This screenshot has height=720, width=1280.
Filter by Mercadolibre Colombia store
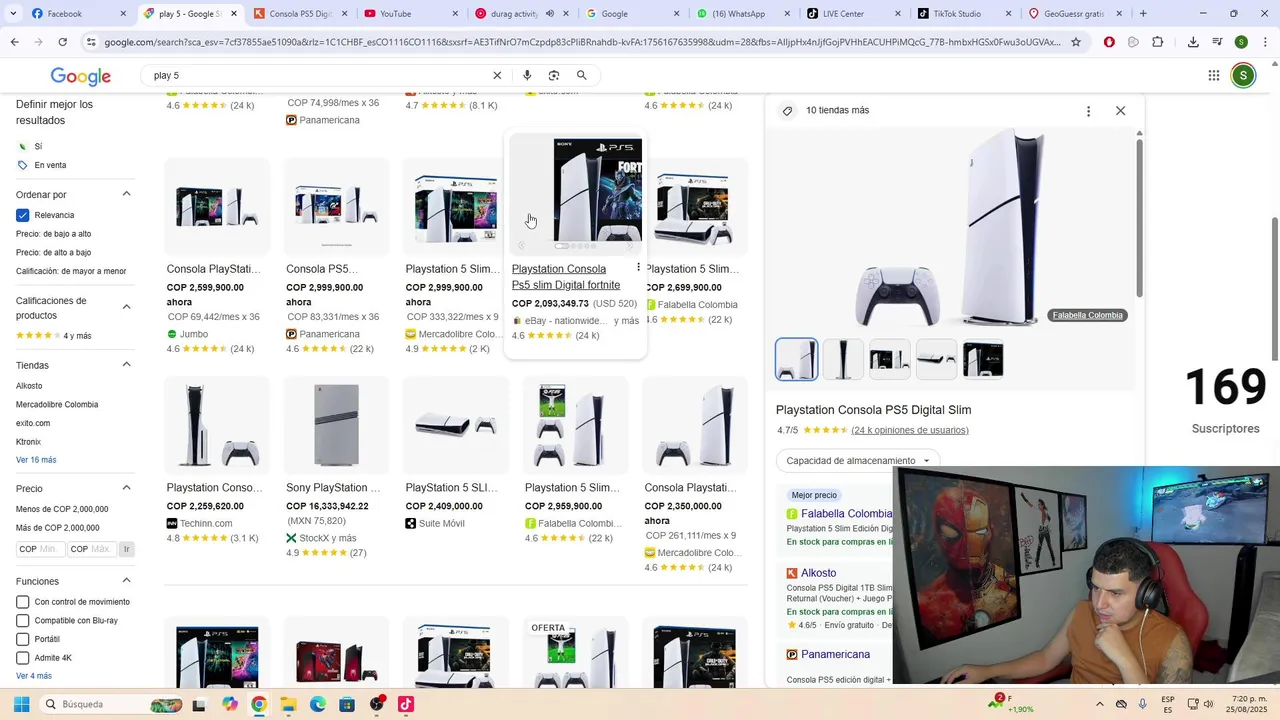click(57, 405)
